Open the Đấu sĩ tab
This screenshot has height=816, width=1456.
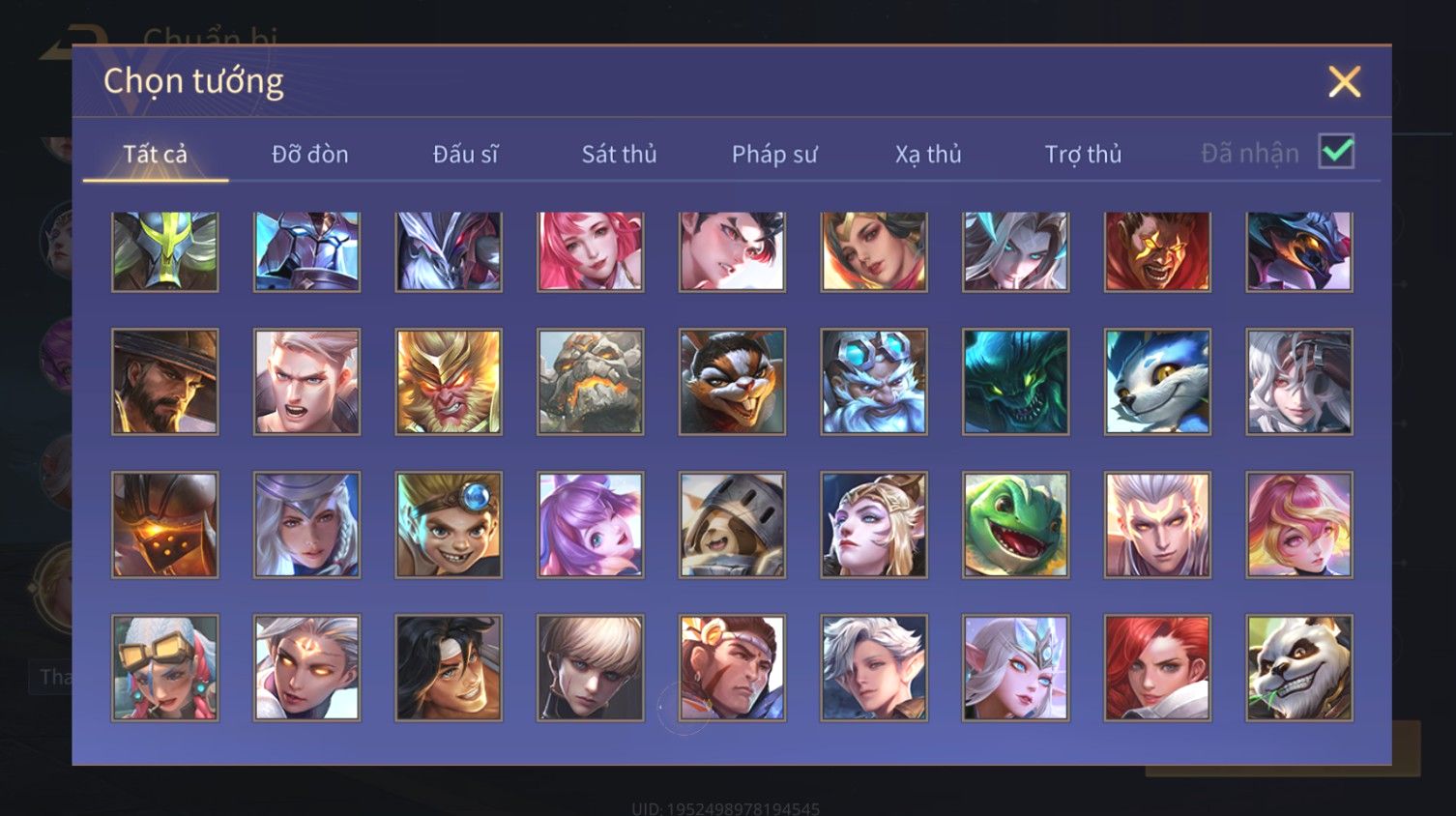coord(465,154)
